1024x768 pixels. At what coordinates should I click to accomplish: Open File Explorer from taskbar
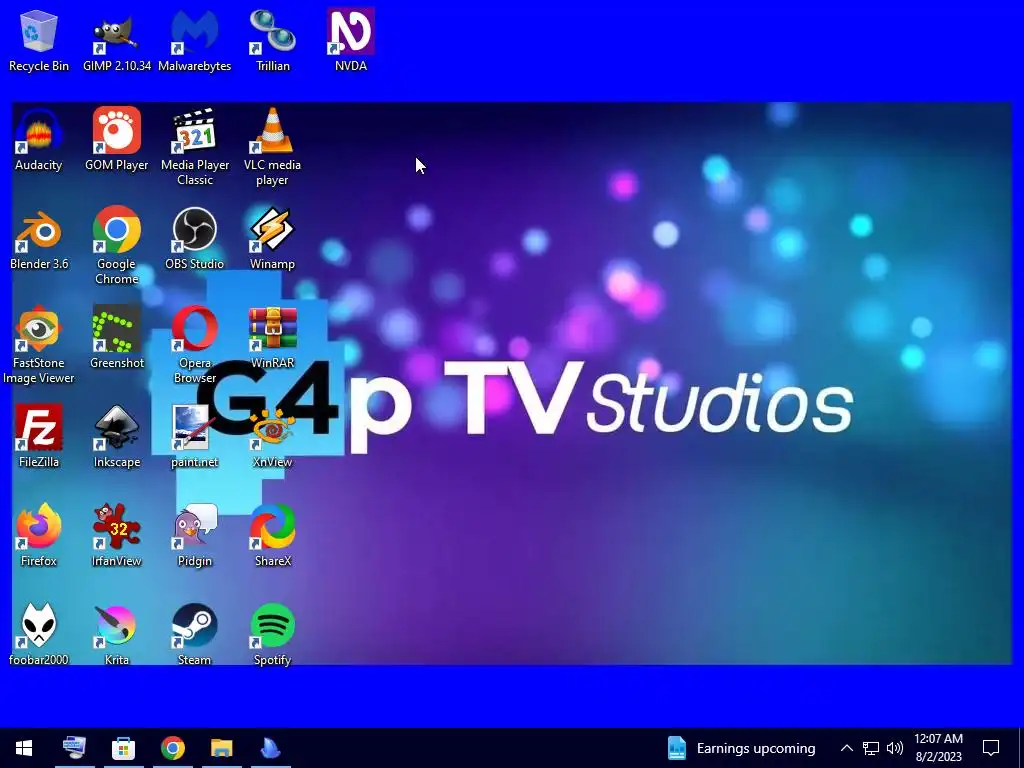[x=221, y=748]
